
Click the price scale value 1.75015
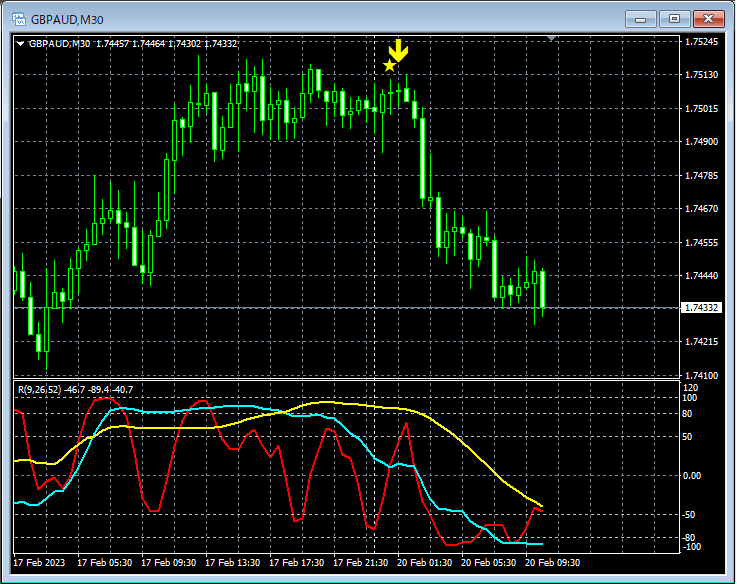click(701, 109)
